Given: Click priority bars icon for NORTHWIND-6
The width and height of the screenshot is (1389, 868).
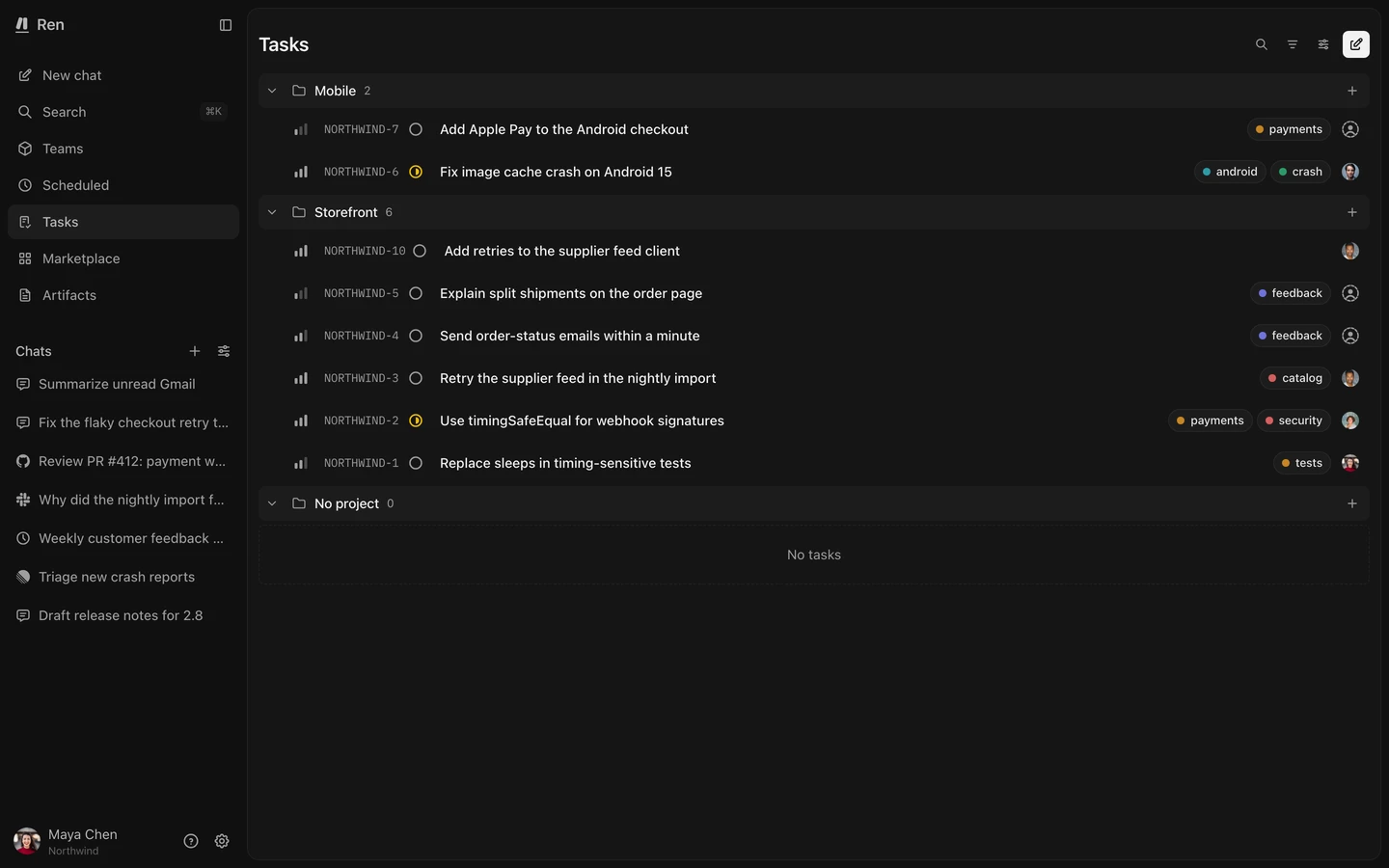Looking at the screenshot, I should click(301, 172).
